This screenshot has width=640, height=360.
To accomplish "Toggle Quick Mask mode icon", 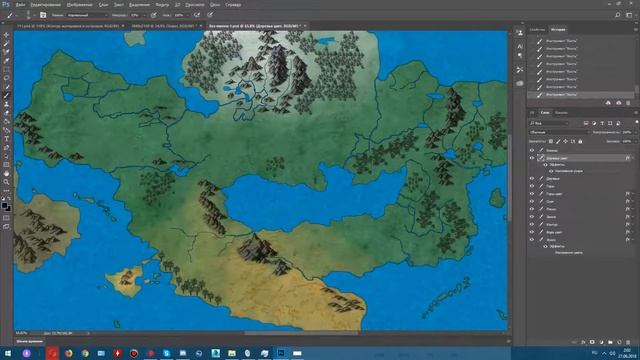I will pos(6,218).
